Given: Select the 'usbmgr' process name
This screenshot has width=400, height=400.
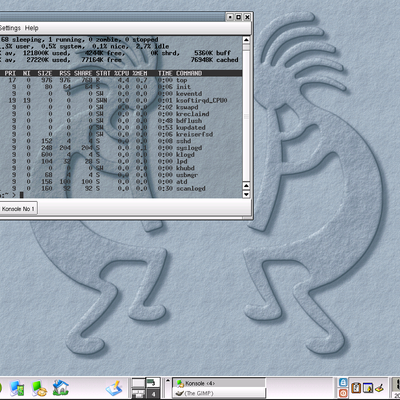Looking at the screenshot, I should [x=187, y=175].
